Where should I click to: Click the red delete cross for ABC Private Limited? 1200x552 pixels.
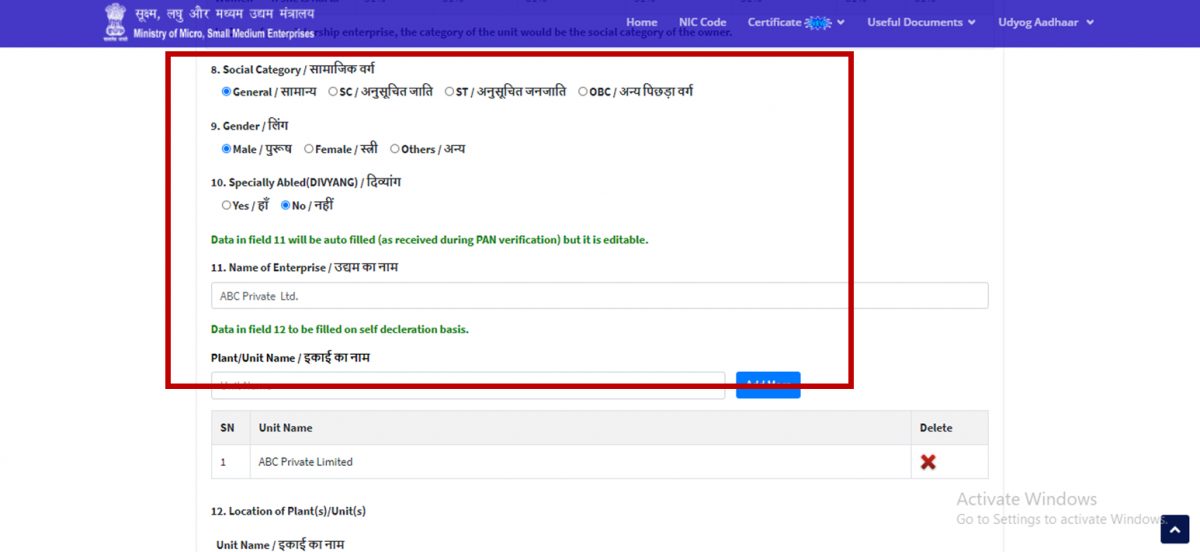928,462
